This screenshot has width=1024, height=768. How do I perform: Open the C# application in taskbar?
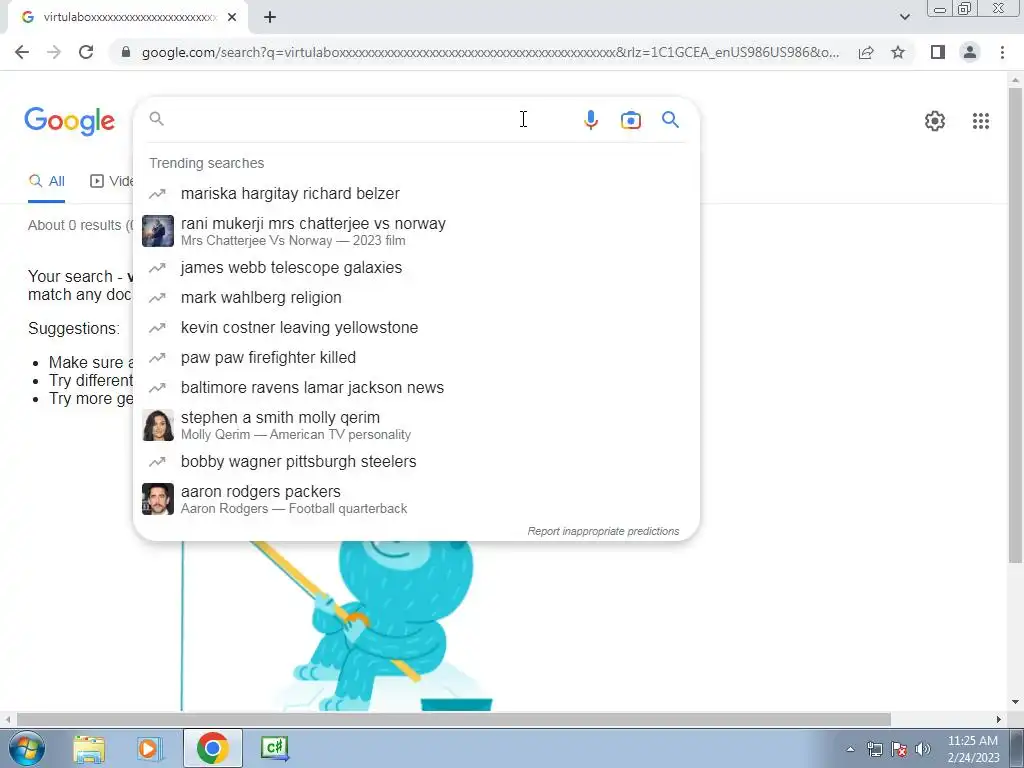[274, 748]
